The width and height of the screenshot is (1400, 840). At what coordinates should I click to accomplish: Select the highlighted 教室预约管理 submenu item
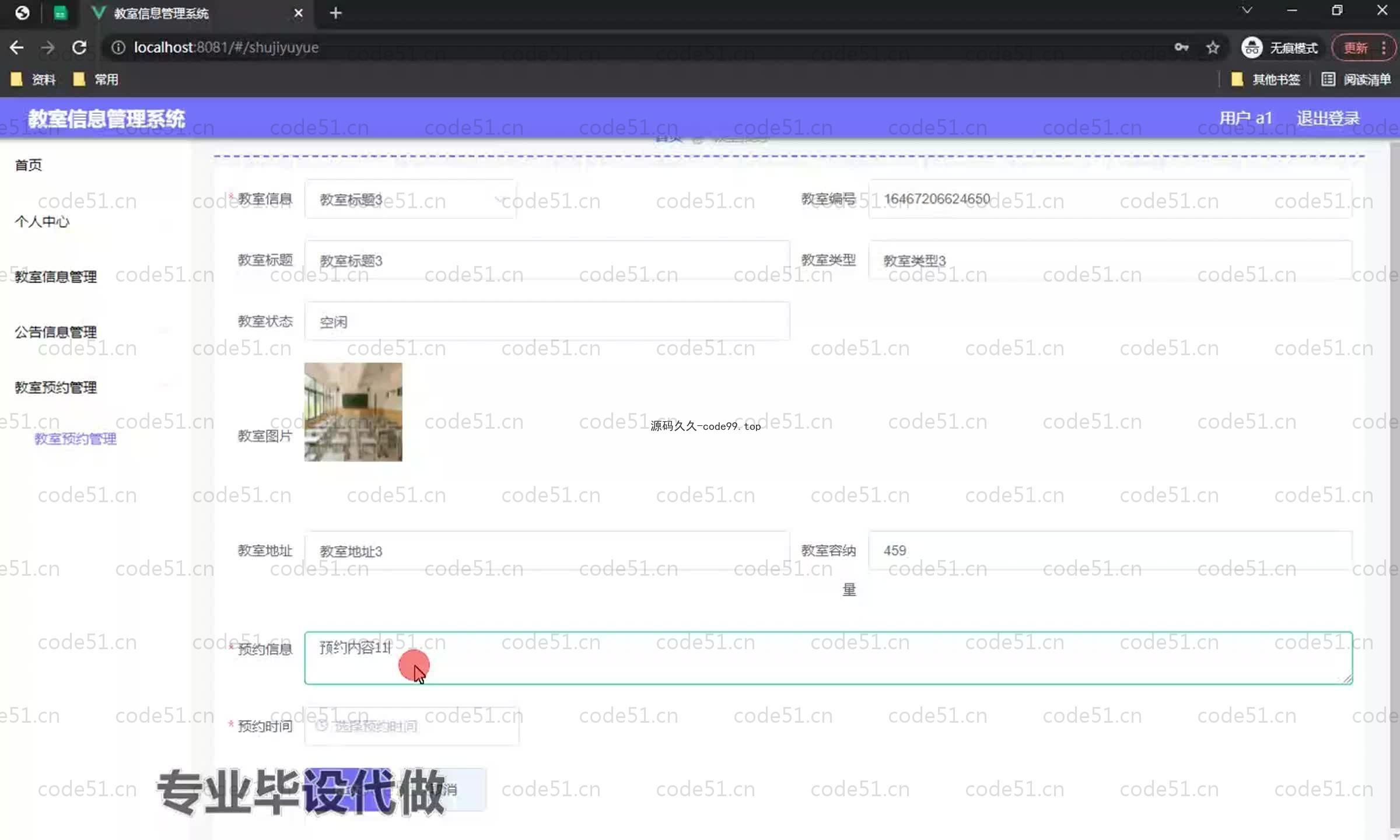(x=75, y=439)
